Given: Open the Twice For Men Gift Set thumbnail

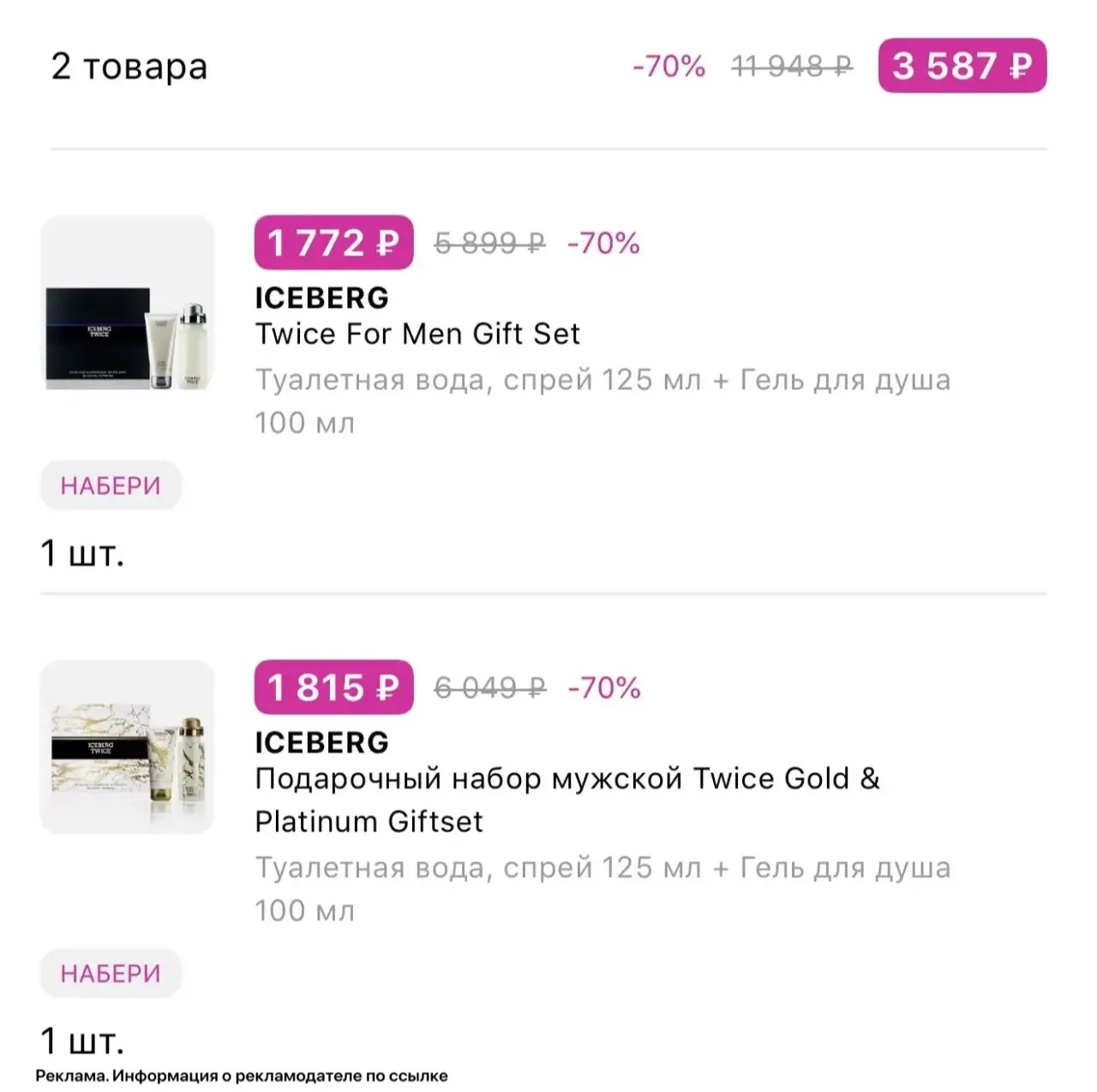Looking at the screenshot, I should (128, 303).
